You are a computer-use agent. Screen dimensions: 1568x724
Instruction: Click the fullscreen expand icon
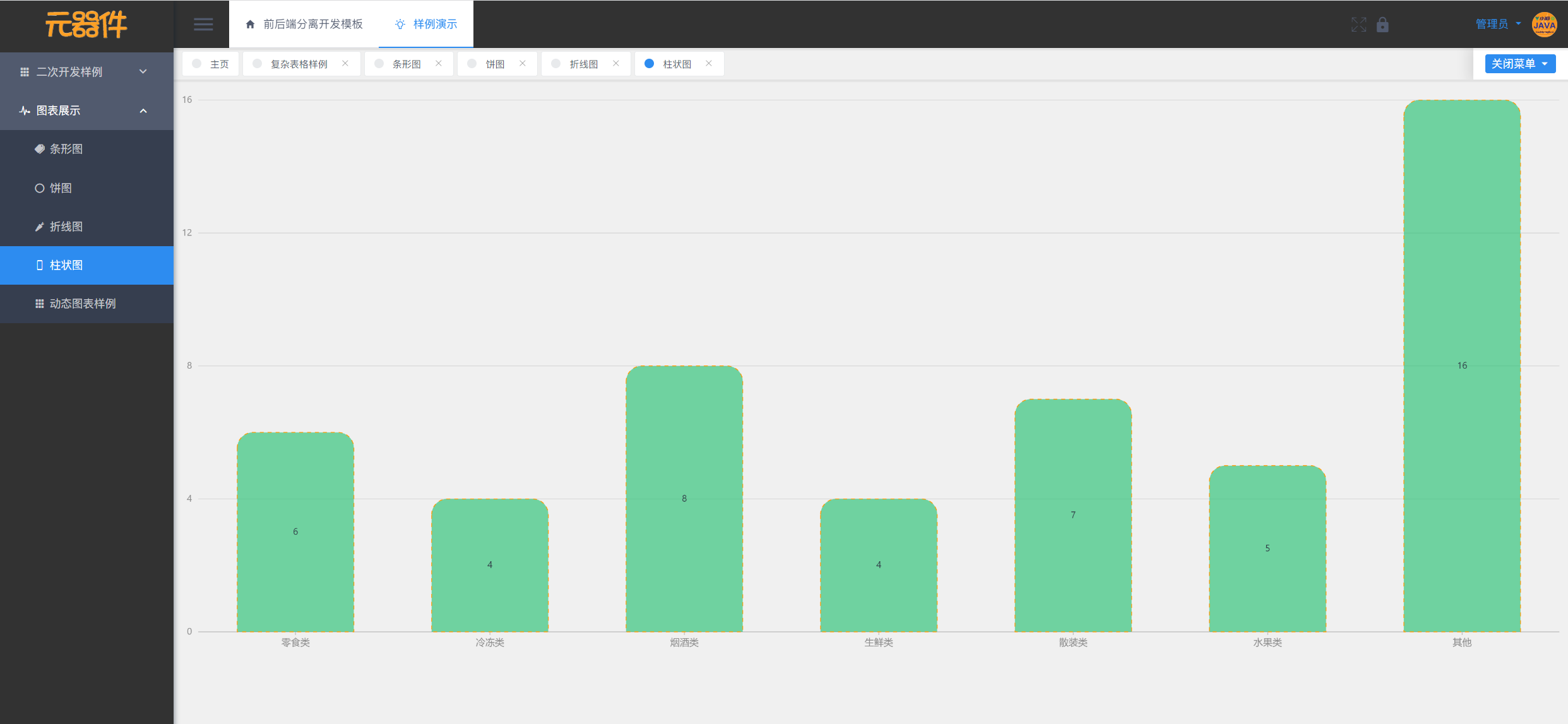1358,25
